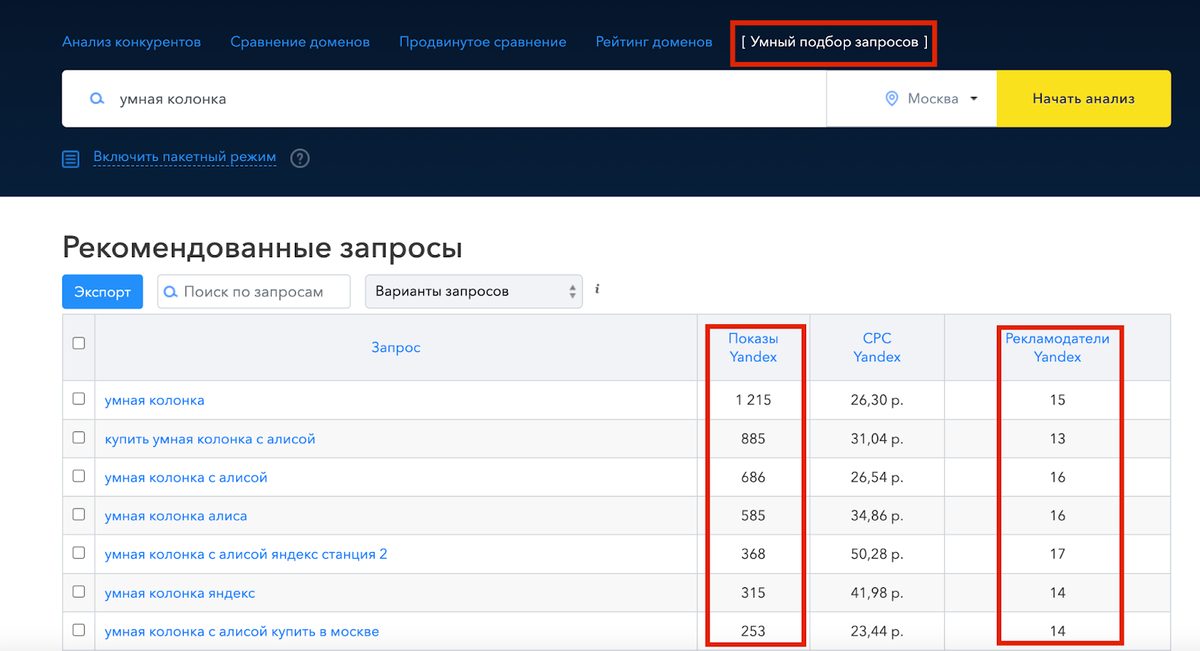Check the row "умная колонка с алисой яндекс станция 2"
The width and height of the screenshot is (1200, 651).
[79, 553]
